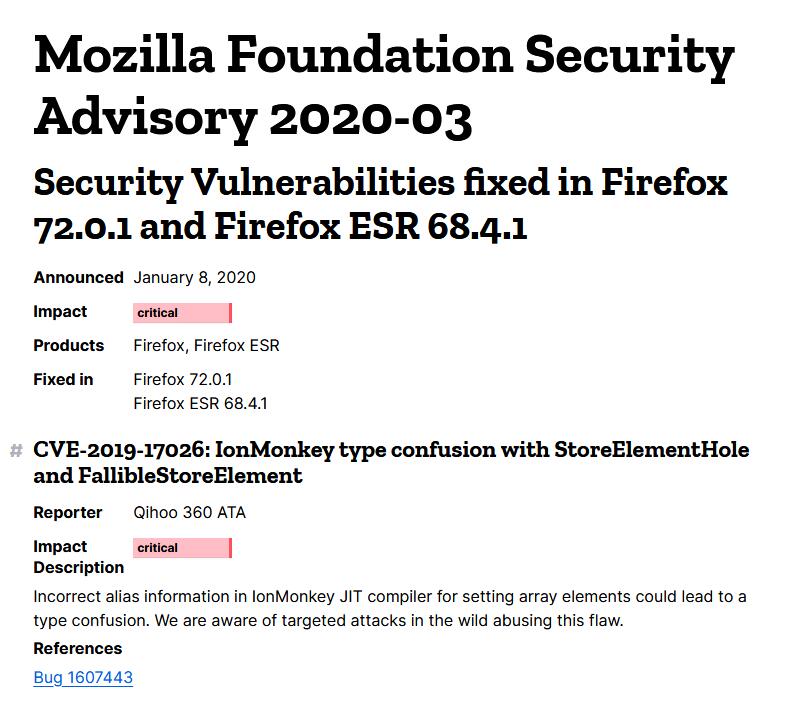Click the Fixed in label
The image size is (807, 728).
[x=63, y=380]
